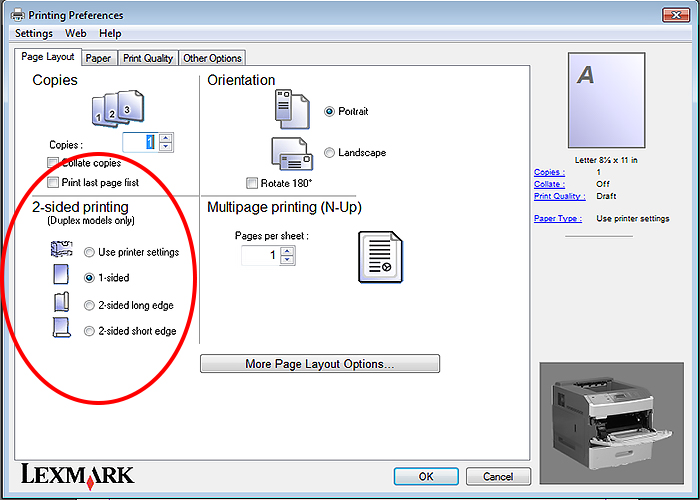Screen dimensions: 700x500
Task: Check Print last page first
Action: click(53, 182)
